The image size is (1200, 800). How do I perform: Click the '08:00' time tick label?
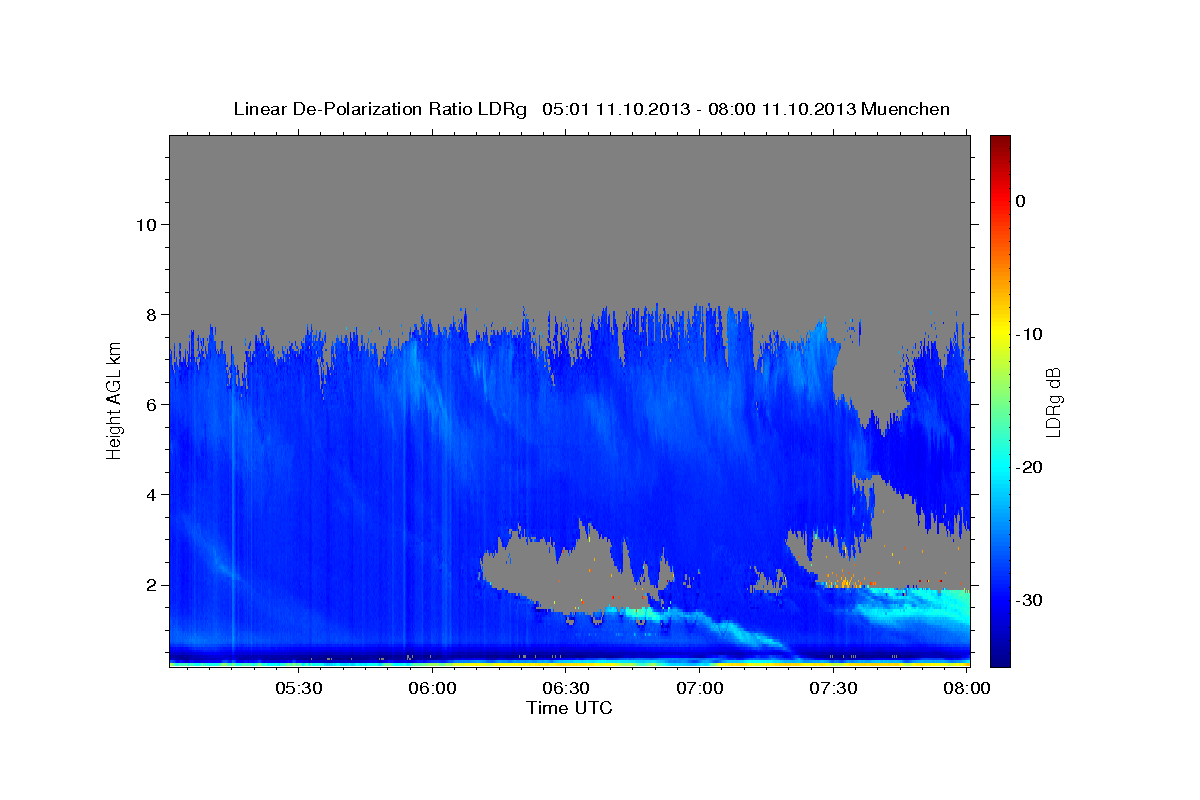(x=967, y=688)
